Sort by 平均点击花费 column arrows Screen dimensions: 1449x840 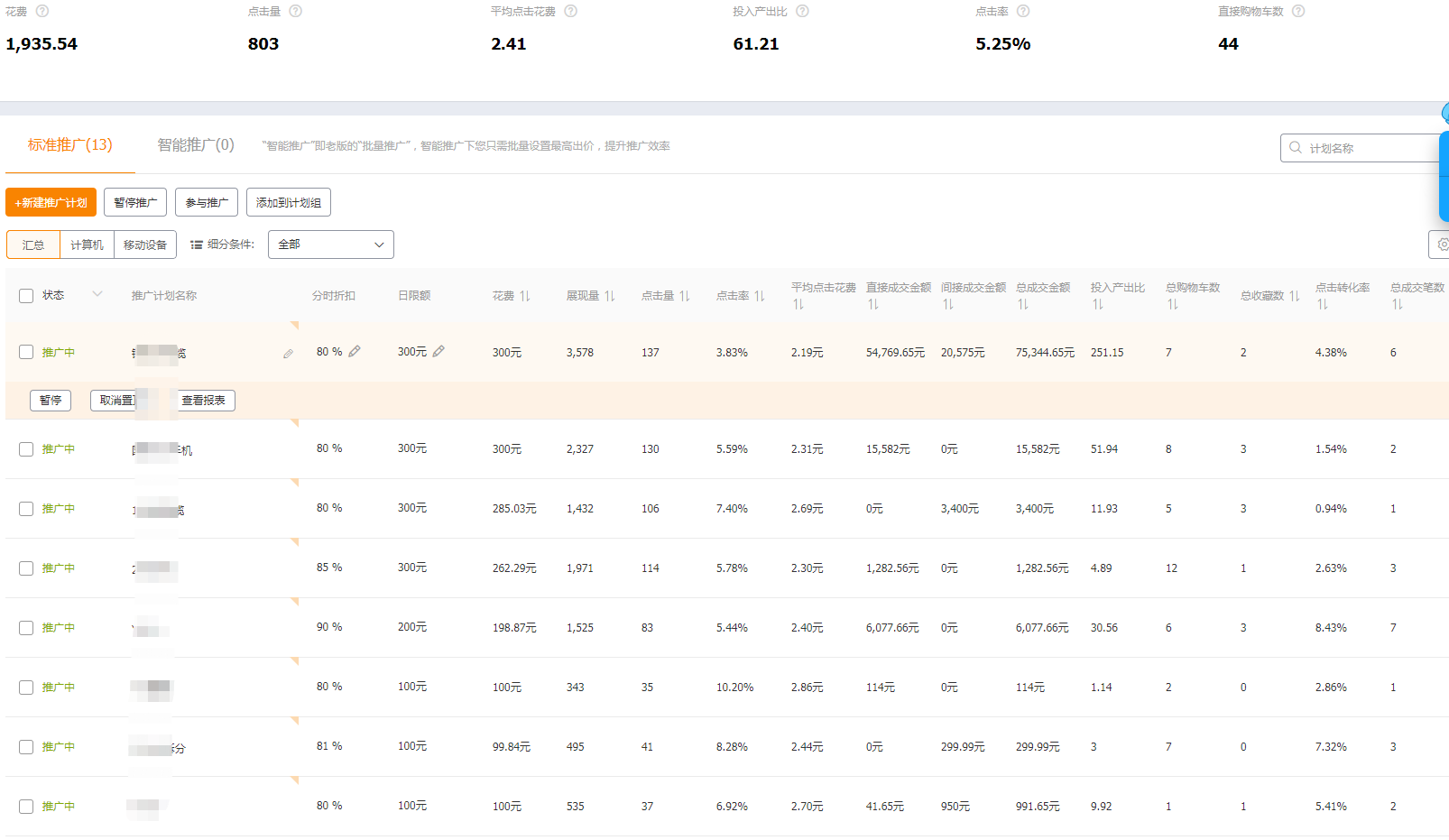[x=798, y=305]
